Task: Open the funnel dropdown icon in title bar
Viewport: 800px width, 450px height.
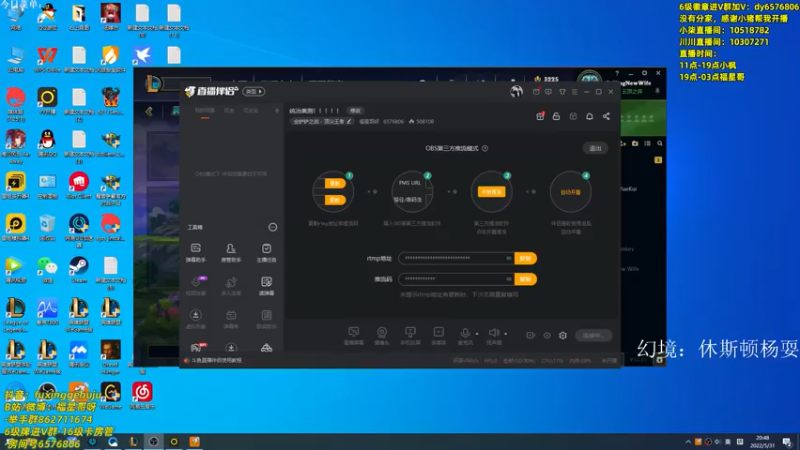Action: click(562, 92)
